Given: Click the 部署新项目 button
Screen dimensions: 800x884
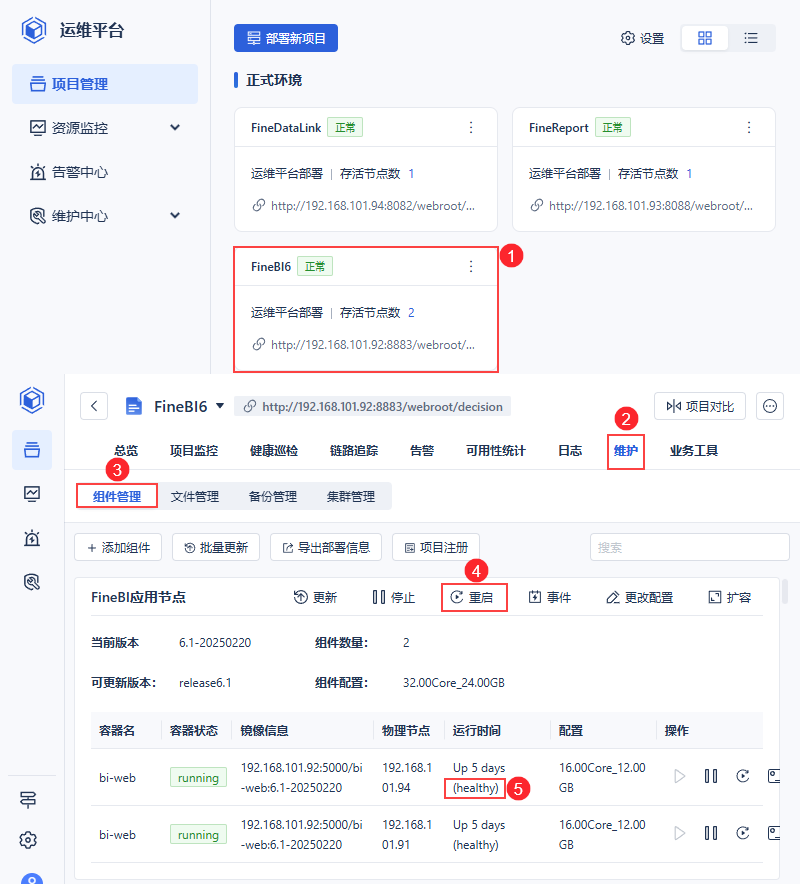Looking at the screenshot, I should pyautogui.click(x=286, y=38).
